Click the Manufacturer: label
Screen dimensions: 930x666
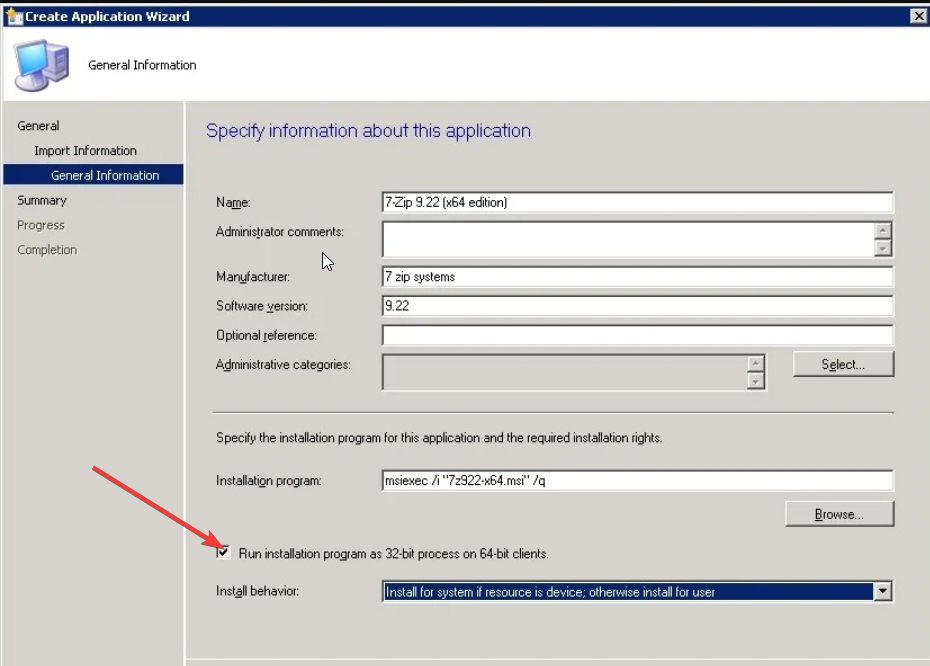[253, 277]
